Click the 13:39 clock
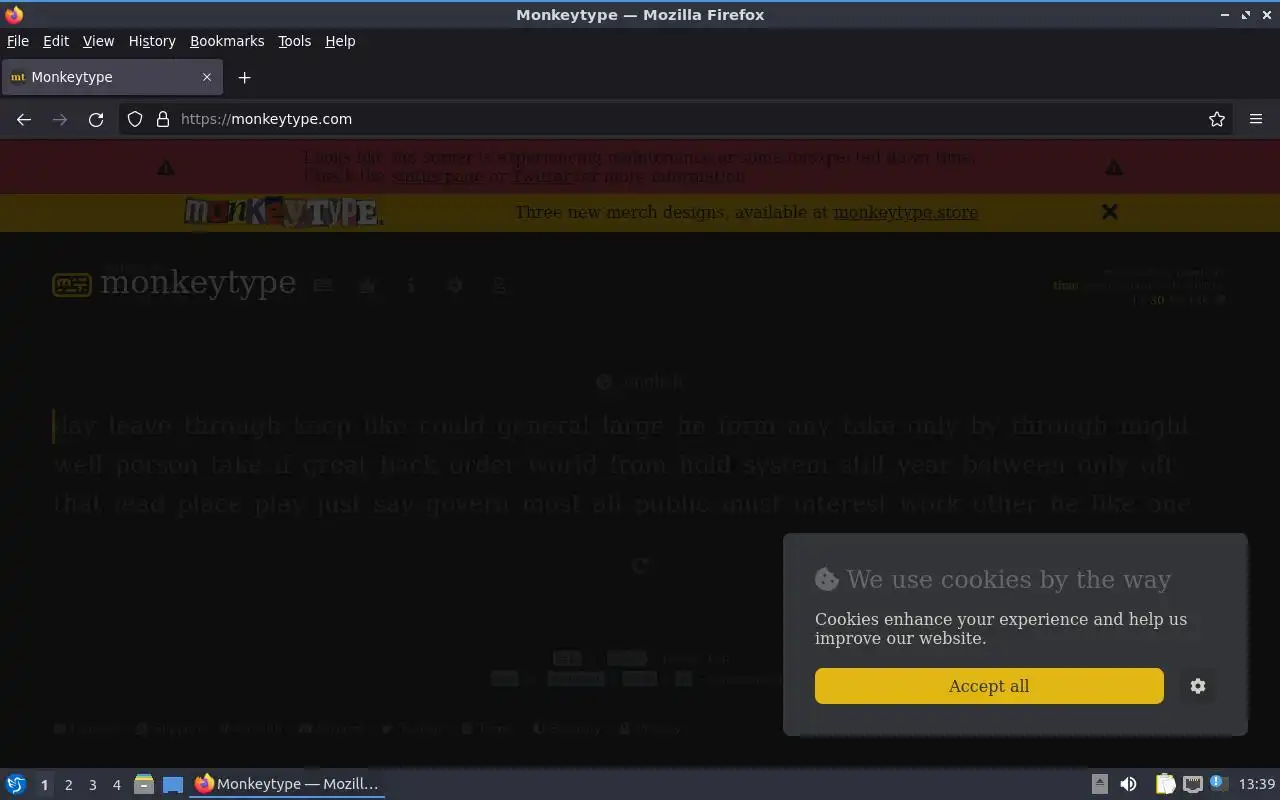The height and width of the screenshot is (800, 1280). click(1257, 784)
